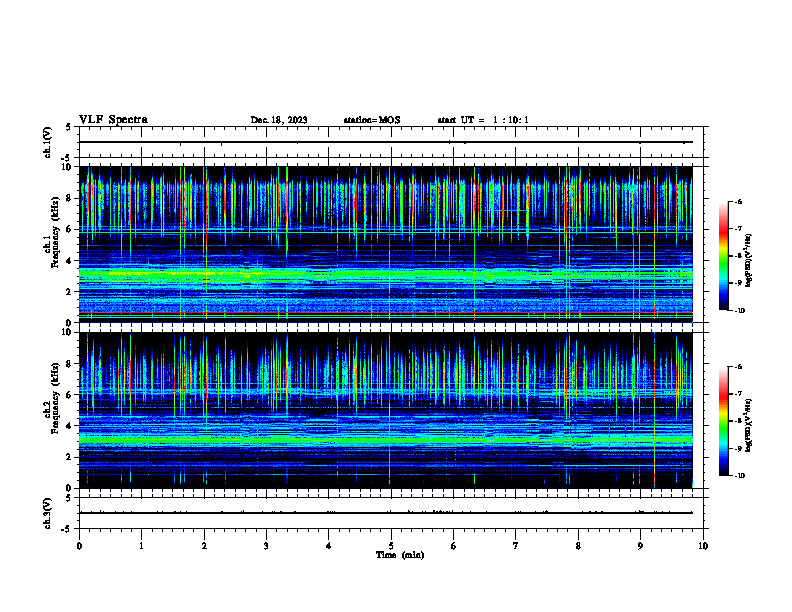Click the 'Time (min)' axis label
Screen dimensions: 792x612
pos(400,555)
